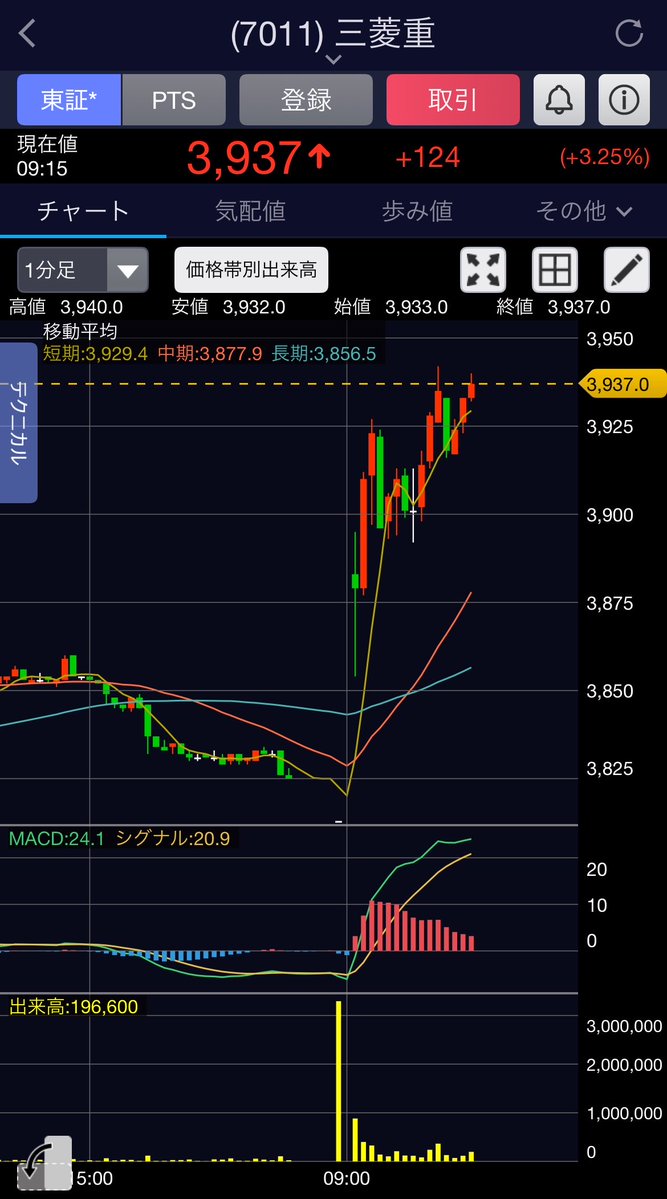Screen dimensions: 667x1199
Task: Switch to the チャート tab
Action: 83,211
